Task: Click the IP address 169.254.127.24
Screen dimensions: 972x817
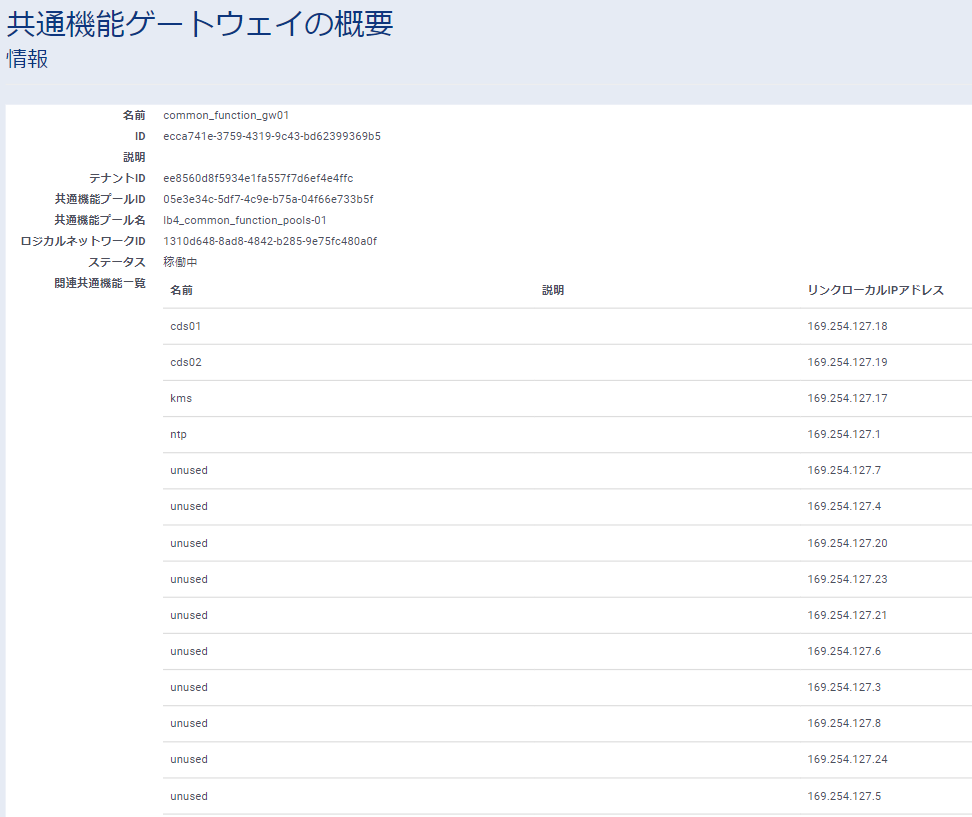Action: coord(847,759)
